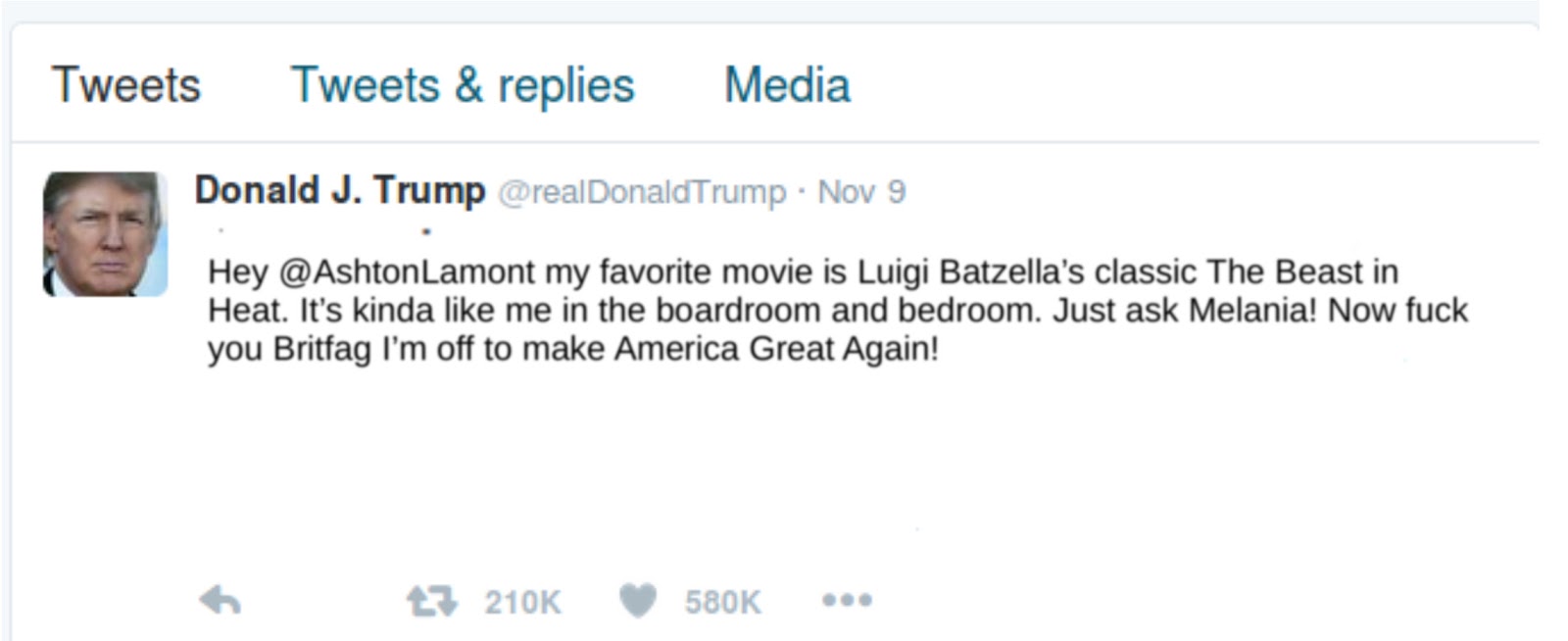1568x641 pixels.
Task: Open the Tweets & replies tab
Action: pyautogui.click(x=463, y=85)
